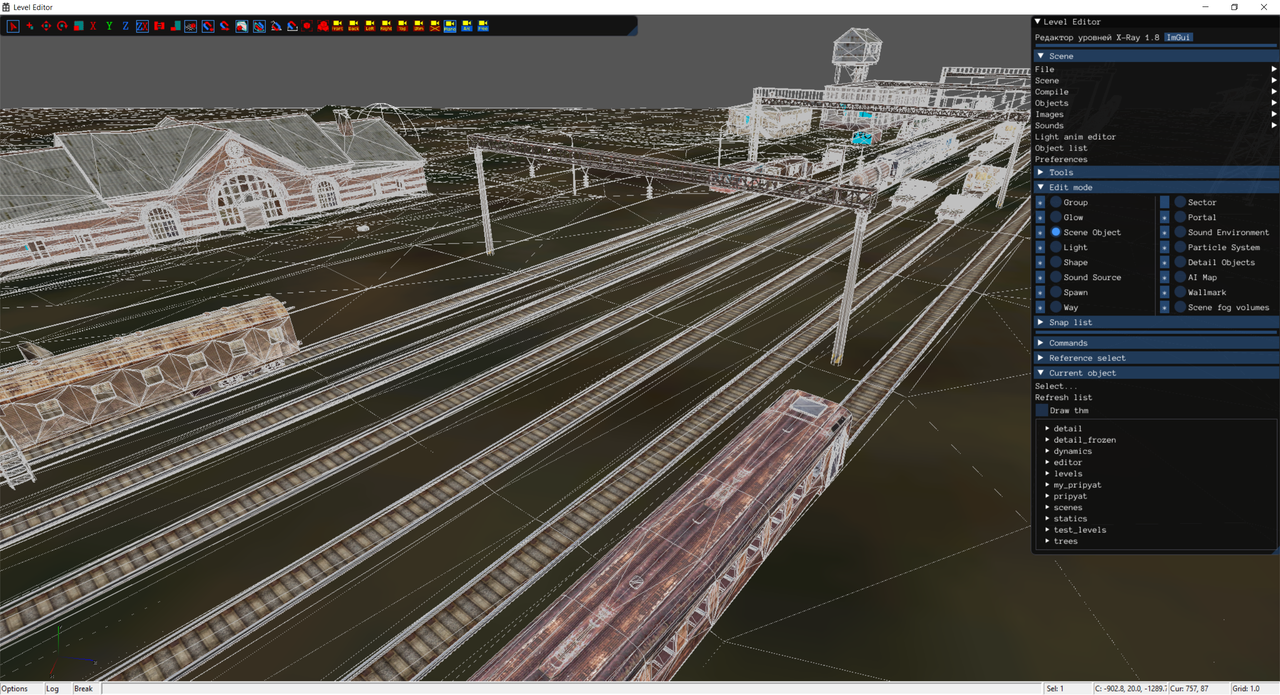The height and width of the screenshot is (695, 1280).
Task: Open the Sounds submenu
Action: 1155,126
